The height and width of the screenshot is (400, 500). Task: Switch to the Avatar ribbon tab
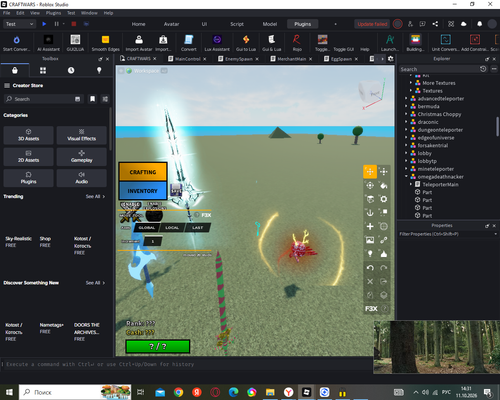(171, 24)
